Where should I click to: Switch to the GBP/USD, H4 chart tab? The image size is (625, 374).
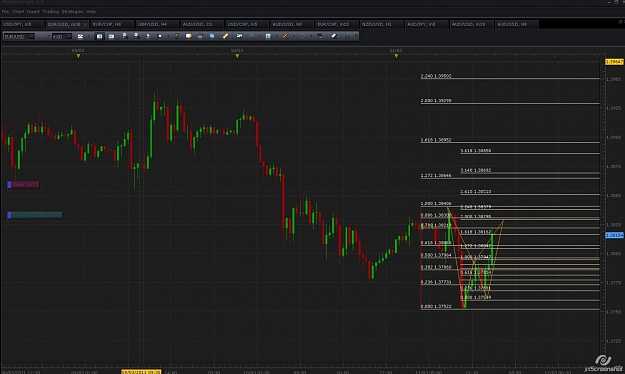click(157, 24)
